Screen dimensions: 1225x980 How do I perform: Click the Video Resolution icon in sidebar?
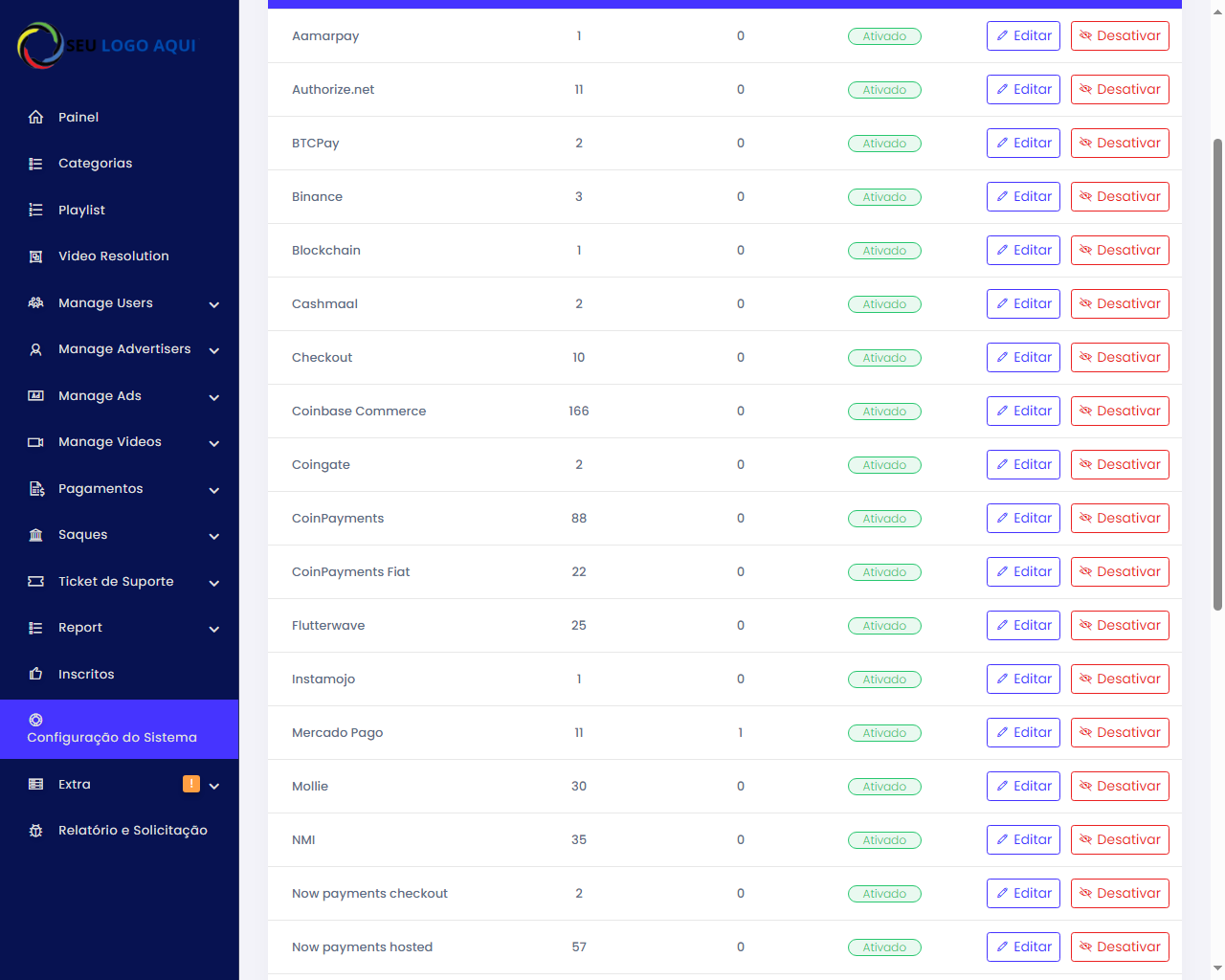click(x=35, y=256)
